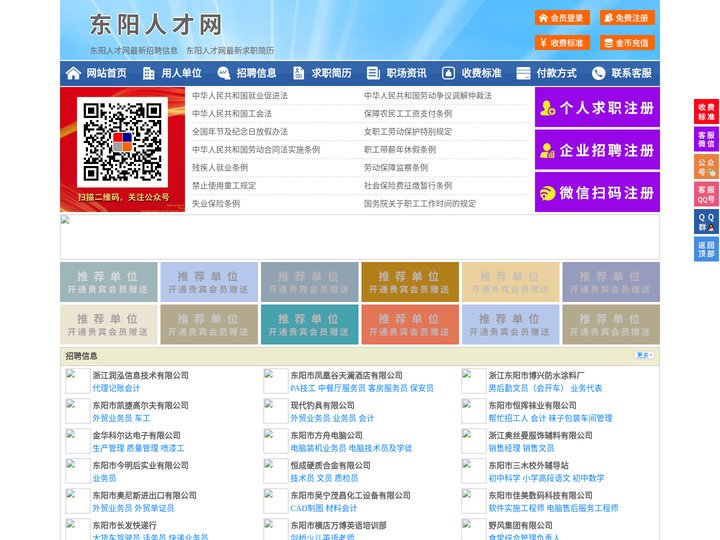Open the 网站首页 menu item
Screen dimensions: 720x540
(106, 73)
